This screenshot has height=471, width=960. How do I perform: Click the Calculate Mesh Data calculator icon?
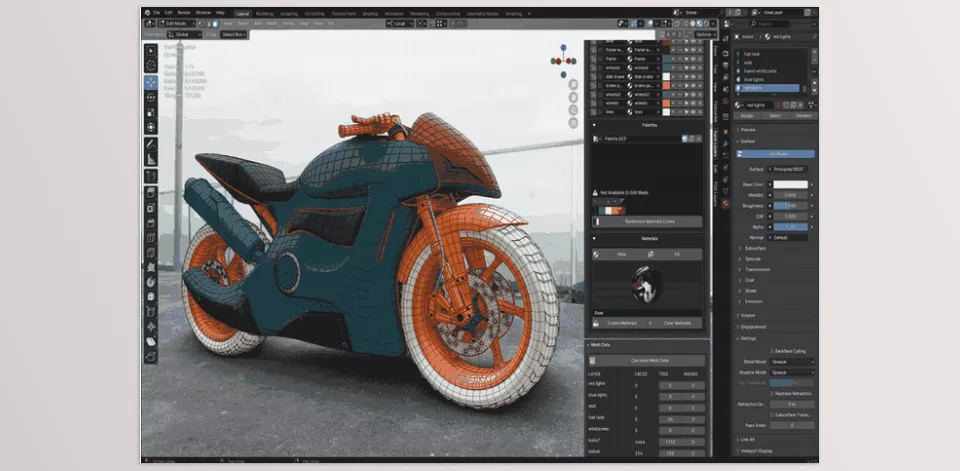pos(593,361)
